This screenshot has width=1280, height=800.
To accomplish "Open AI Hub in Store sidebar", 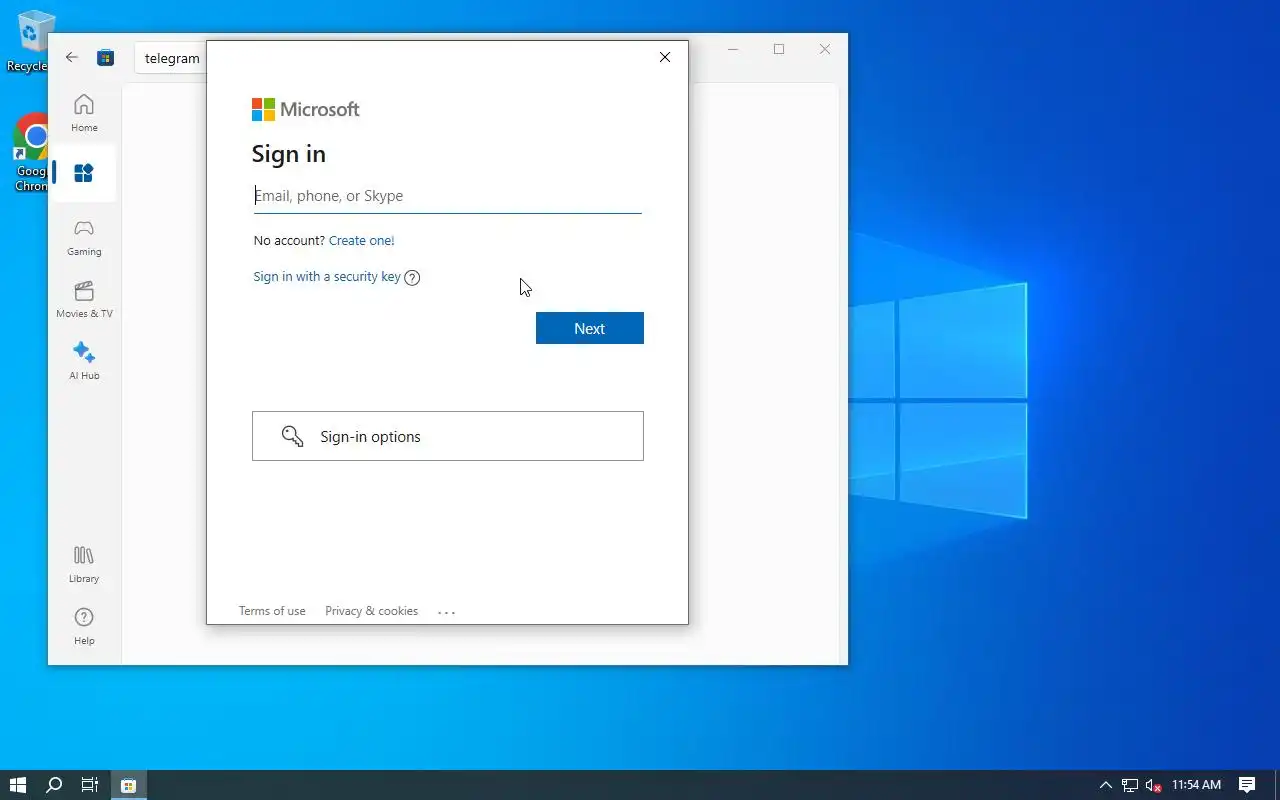I will pyautogui.click(x=84, y=361).
